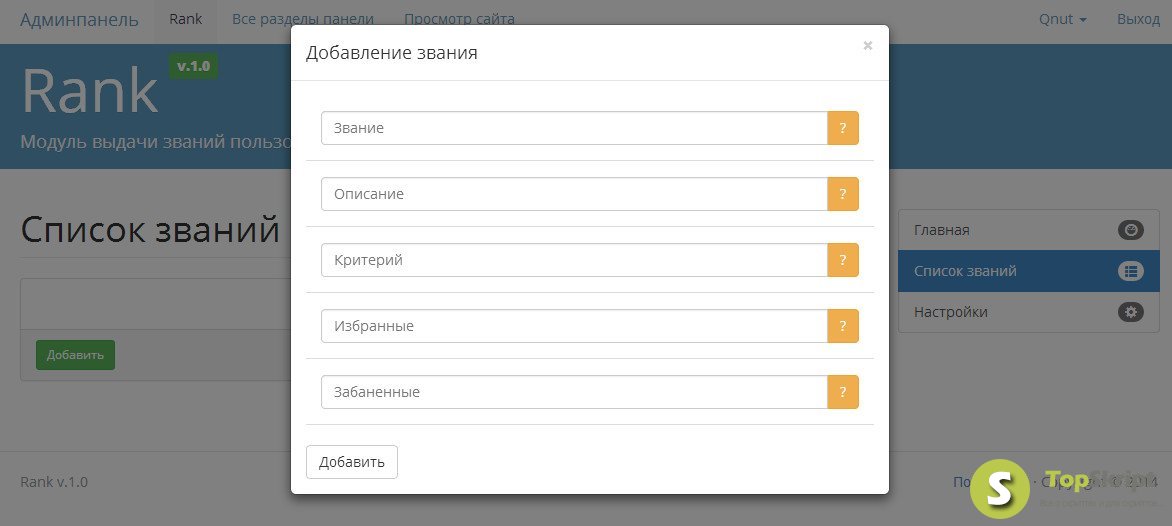The width and height of the screenshot is (1172, 526).
Task: Expand the Qnut user dropdown
Action: (x=1063, y=19)
